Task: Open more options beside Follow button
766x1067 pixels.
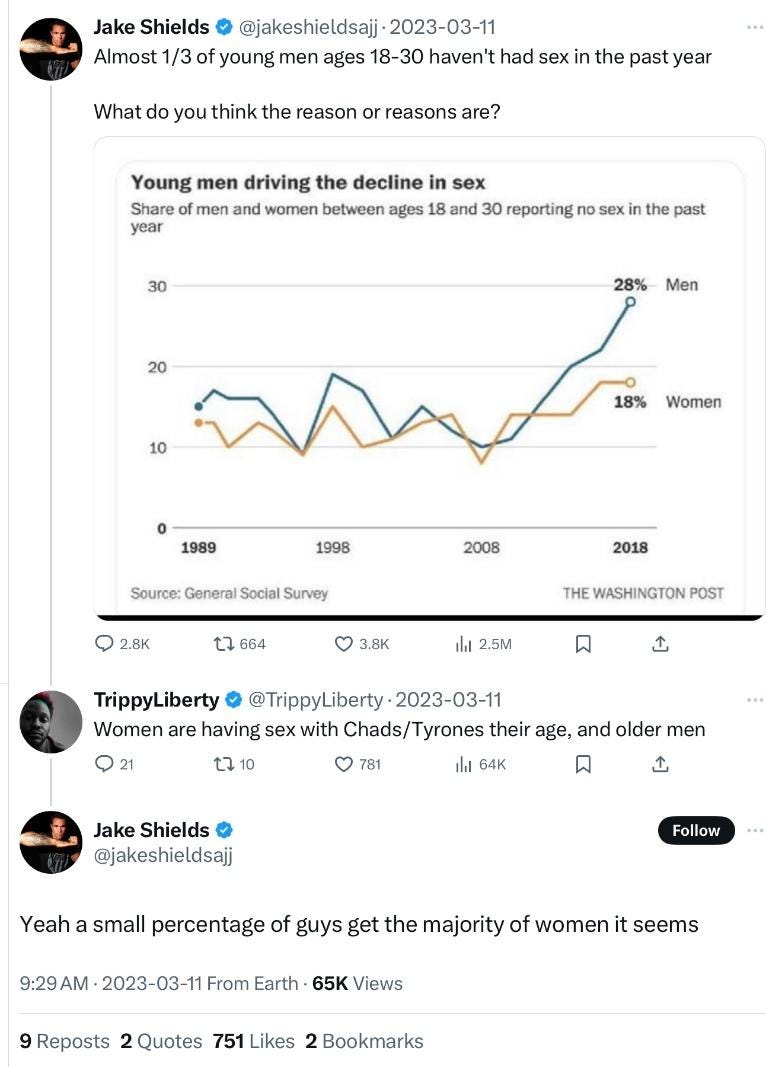Action: pyautogui.click(x=754, y=830)
